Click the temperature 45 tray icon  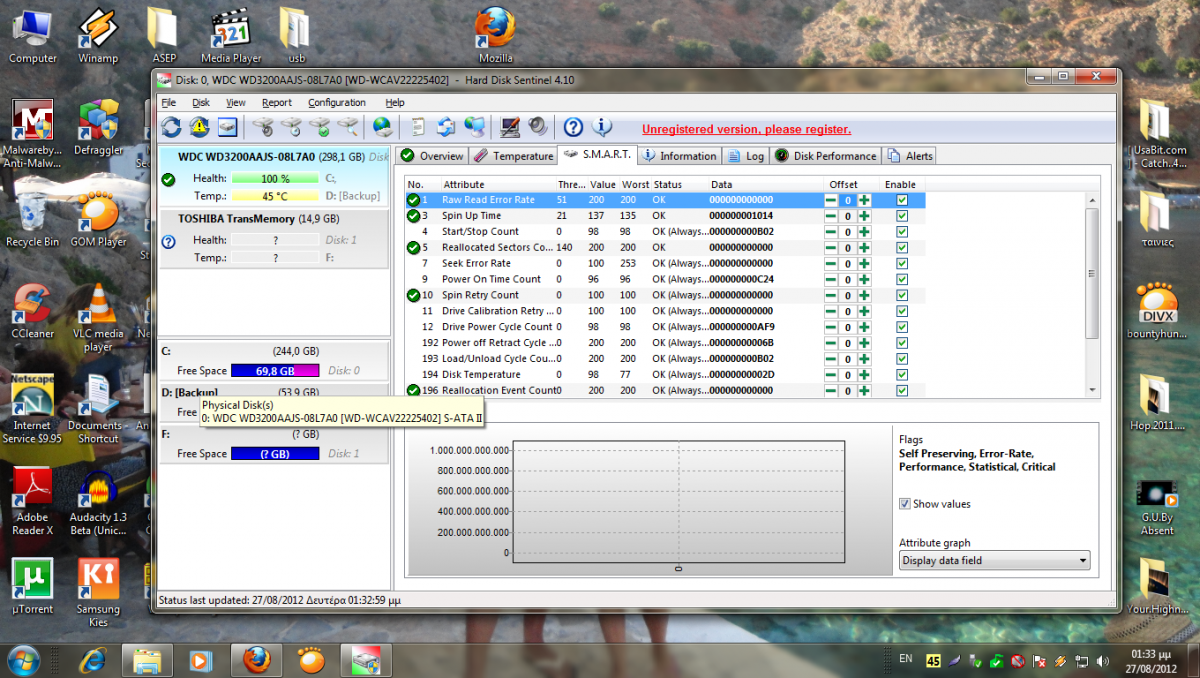pos(934,661)
